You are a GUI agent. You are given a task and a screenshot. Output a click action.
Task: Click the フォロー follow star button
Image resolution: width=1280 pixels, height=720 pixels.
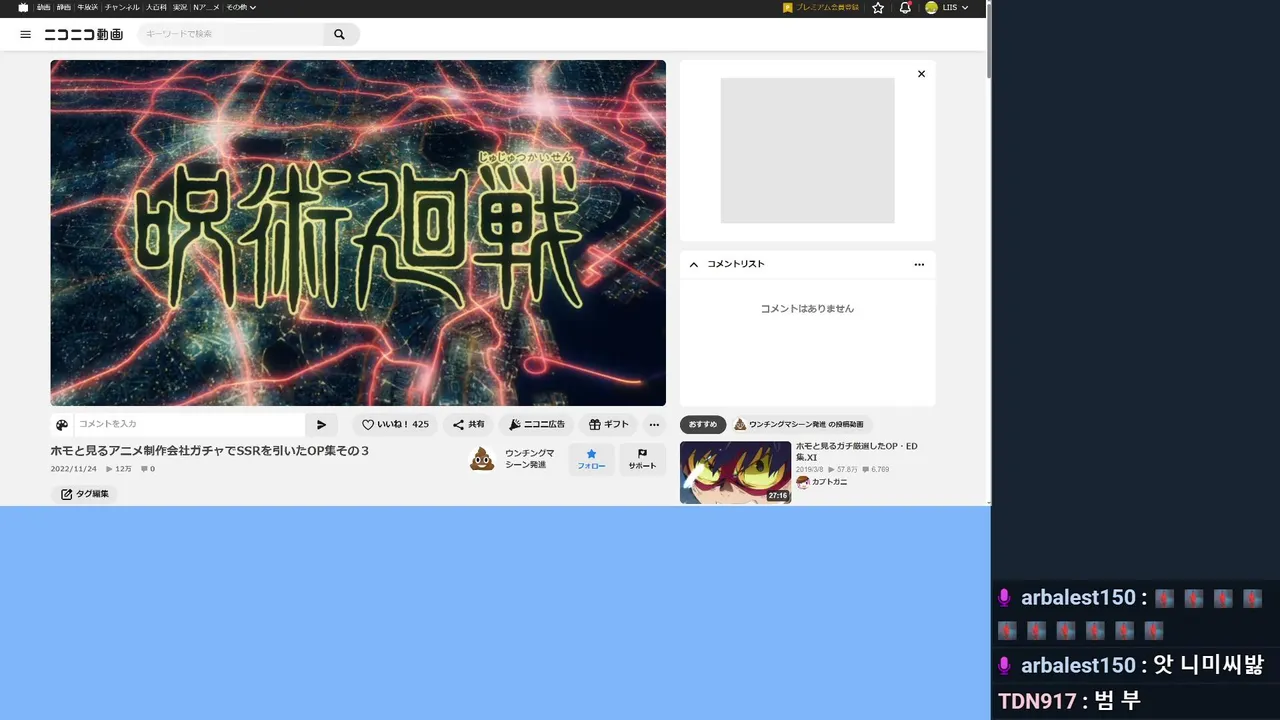tap(591, 460)
